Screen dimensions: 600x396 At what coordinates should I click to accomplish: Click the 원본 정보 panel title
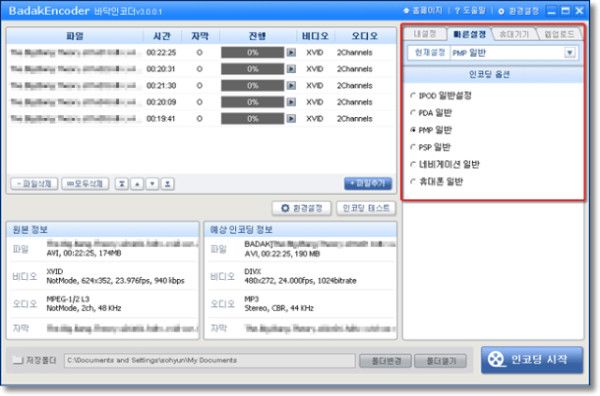[x=30, y=230]
